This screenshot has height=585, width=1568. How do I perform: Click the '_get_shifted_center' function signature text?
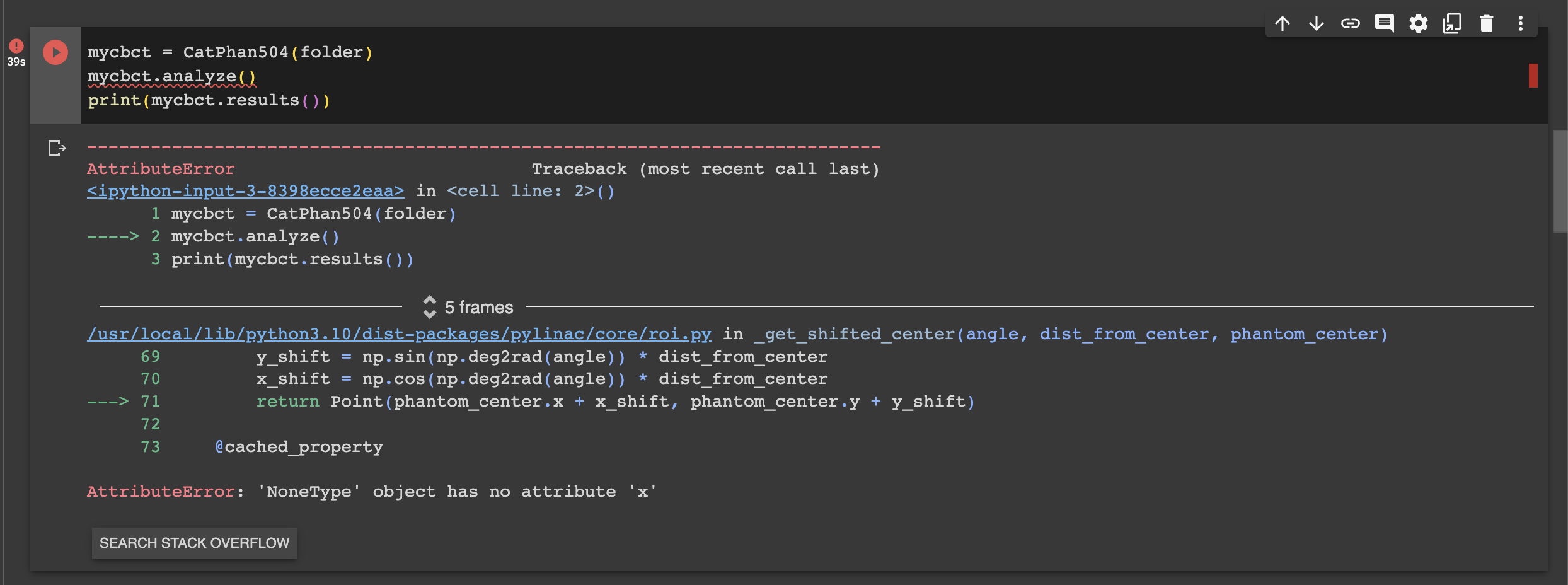click(x=1071, y=334)
